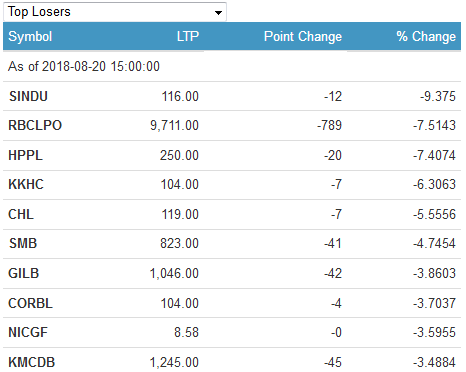Open the KMCDB symbol link
Screen dimensions: 466x372
32,362
